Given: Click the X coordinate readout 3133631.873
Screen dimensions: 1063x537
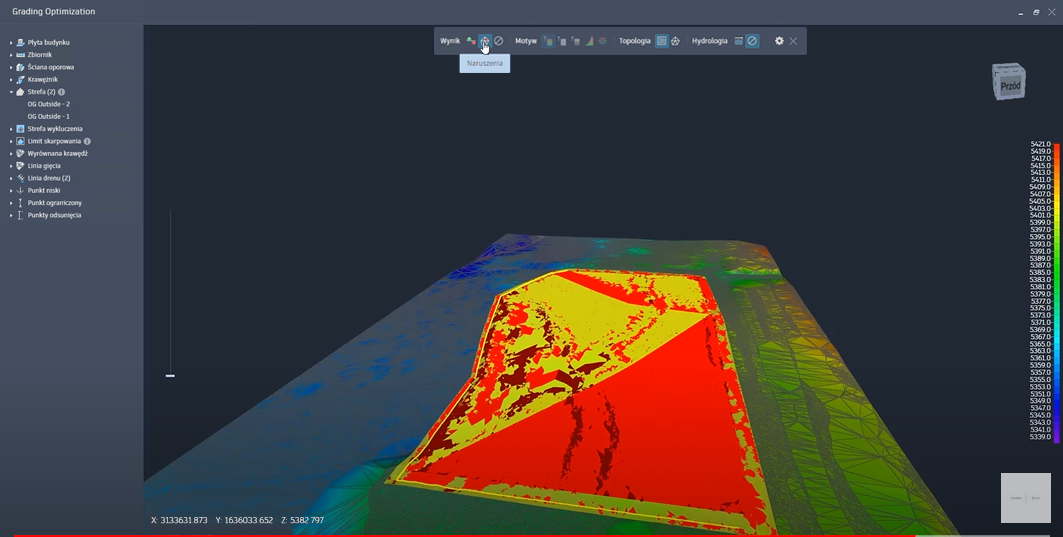Looking at the screenshot, I should click(x=179, y=520).
